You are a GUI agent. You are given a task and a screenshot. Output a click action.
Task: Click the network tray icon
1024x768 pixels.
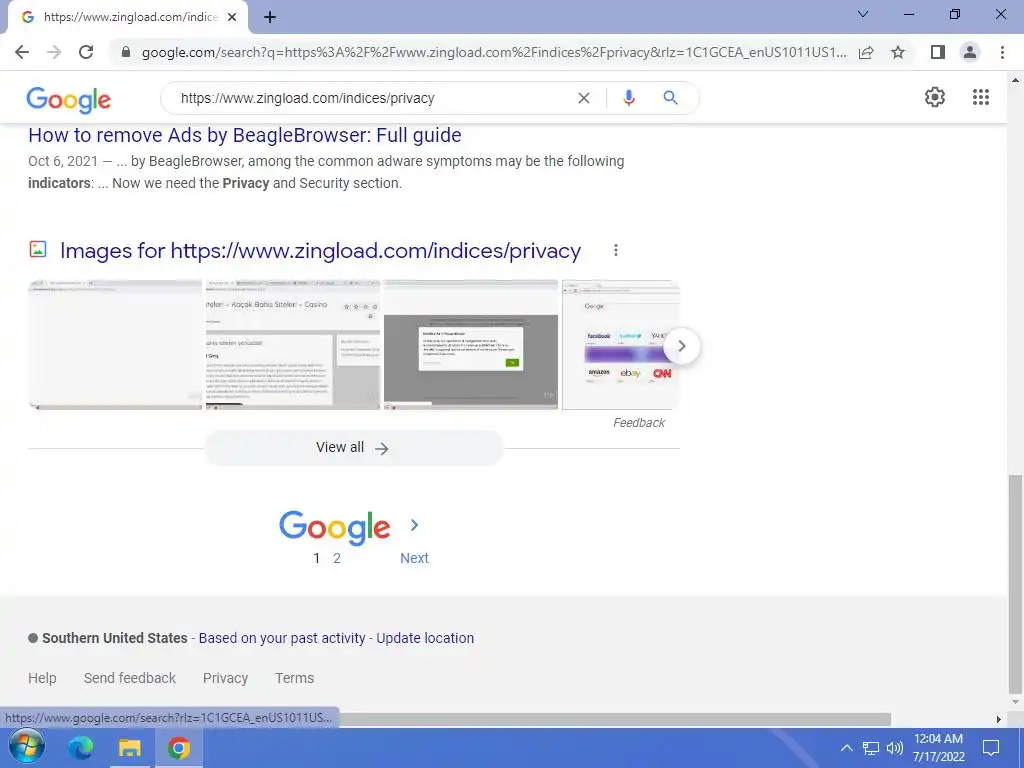pos(871,748)
